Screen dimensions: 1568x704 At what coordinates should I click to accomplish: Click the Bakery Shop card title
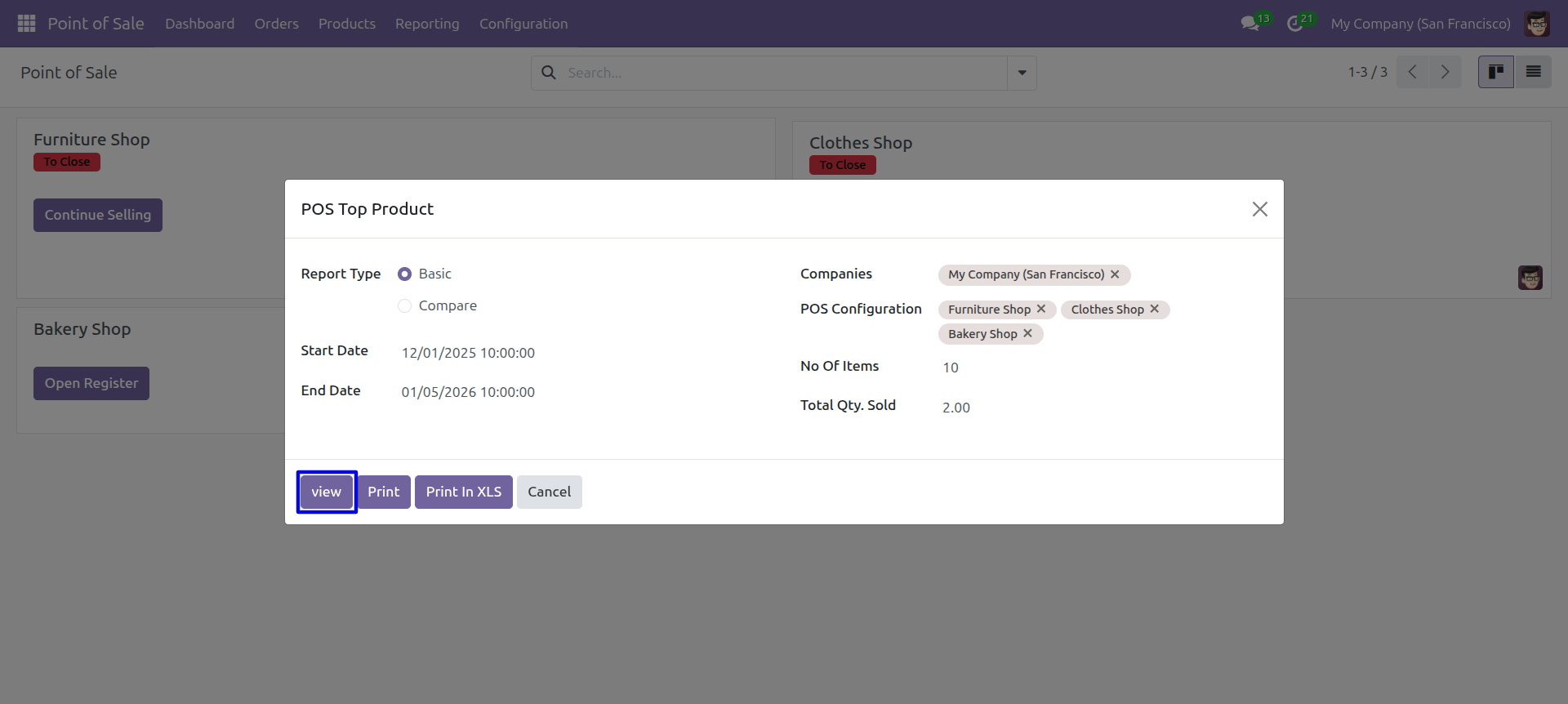click(x=82, y=329)
